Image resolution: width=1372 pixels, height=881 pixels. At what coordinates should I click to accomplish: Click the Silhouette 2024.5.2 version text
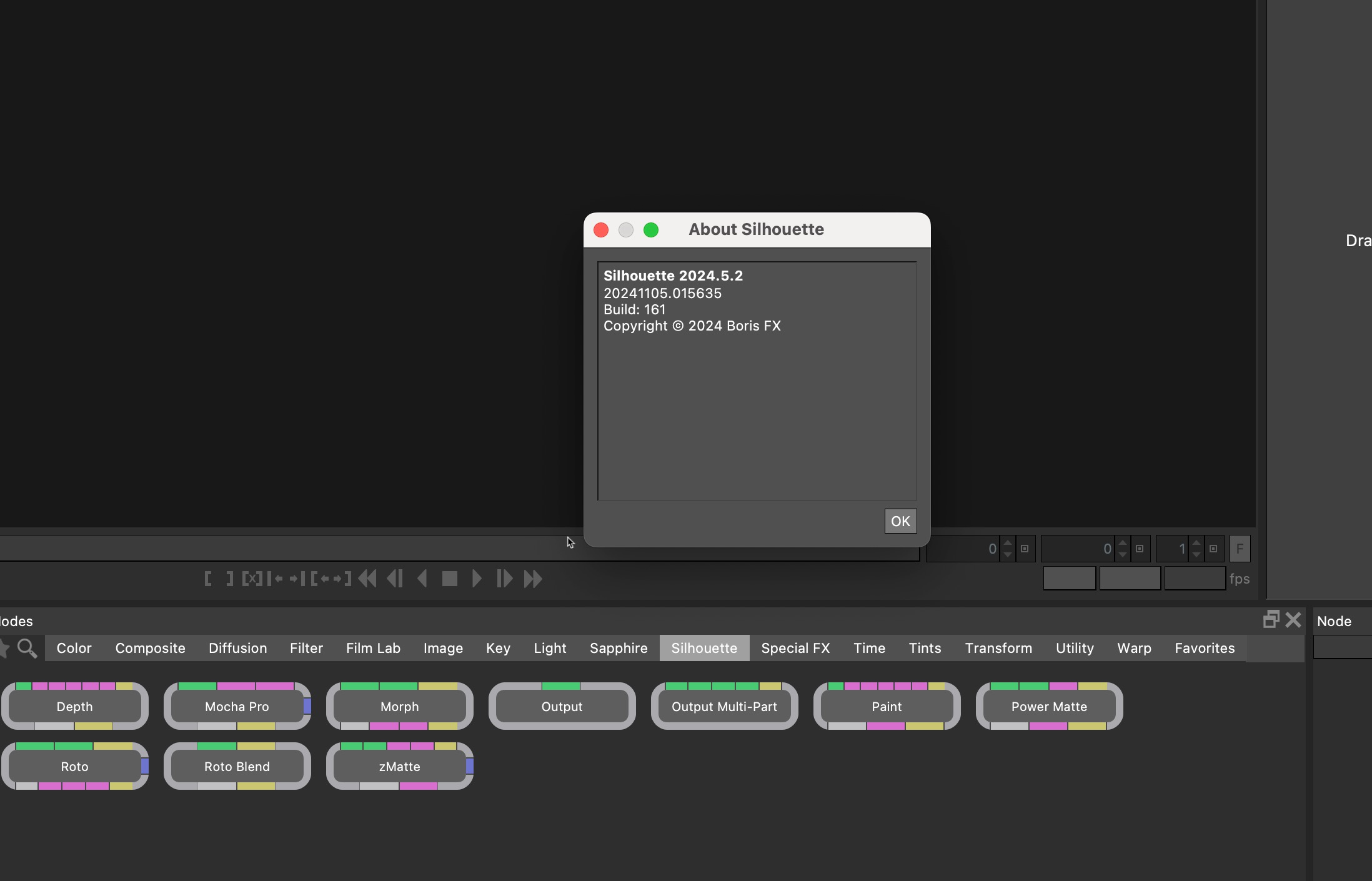click(x=674, y=276)
